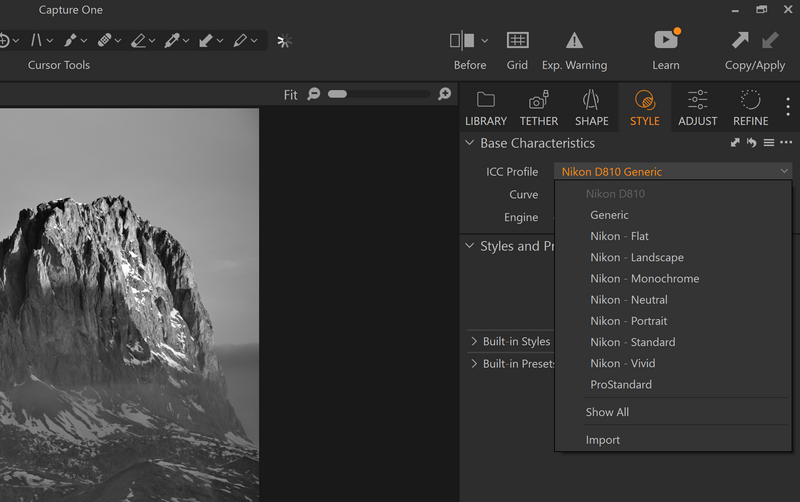The width and height of the screenshot is (800, 502).
Task: Select the pencil annotation cursor tool
Action: pos(240,40)
